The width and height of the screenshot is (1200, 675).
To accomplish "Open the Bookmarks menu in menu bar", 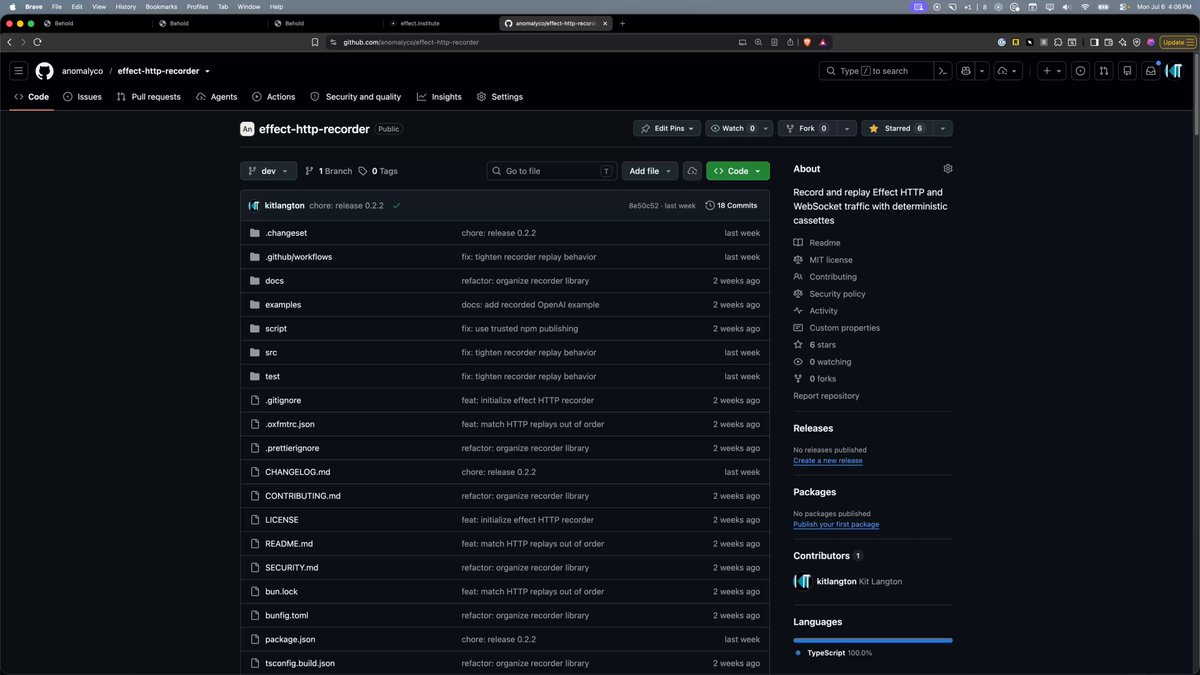I will 161,6.
